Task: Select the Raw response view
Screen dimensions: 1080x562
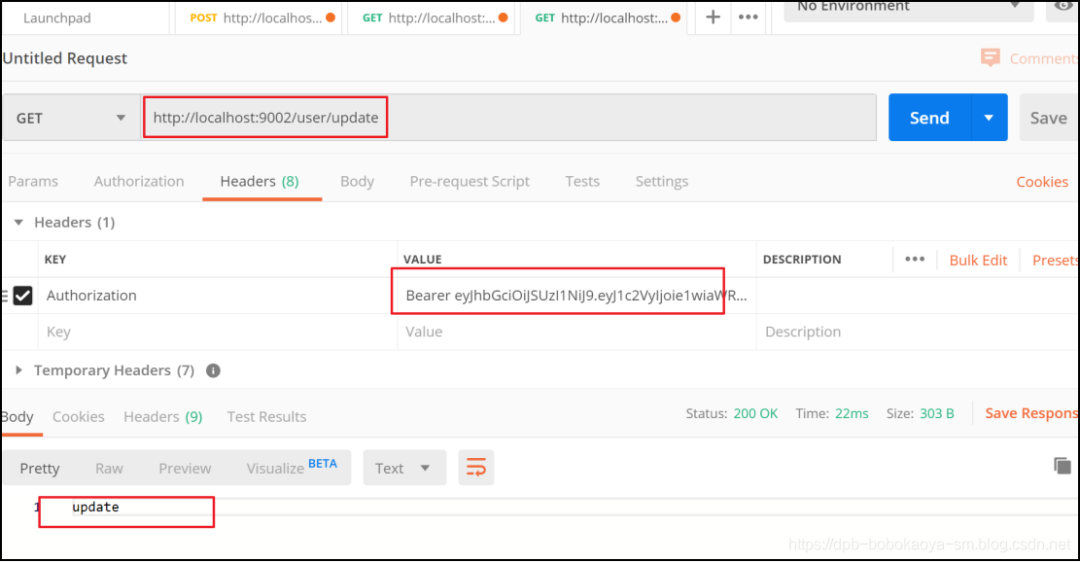Action: (109, 468)
